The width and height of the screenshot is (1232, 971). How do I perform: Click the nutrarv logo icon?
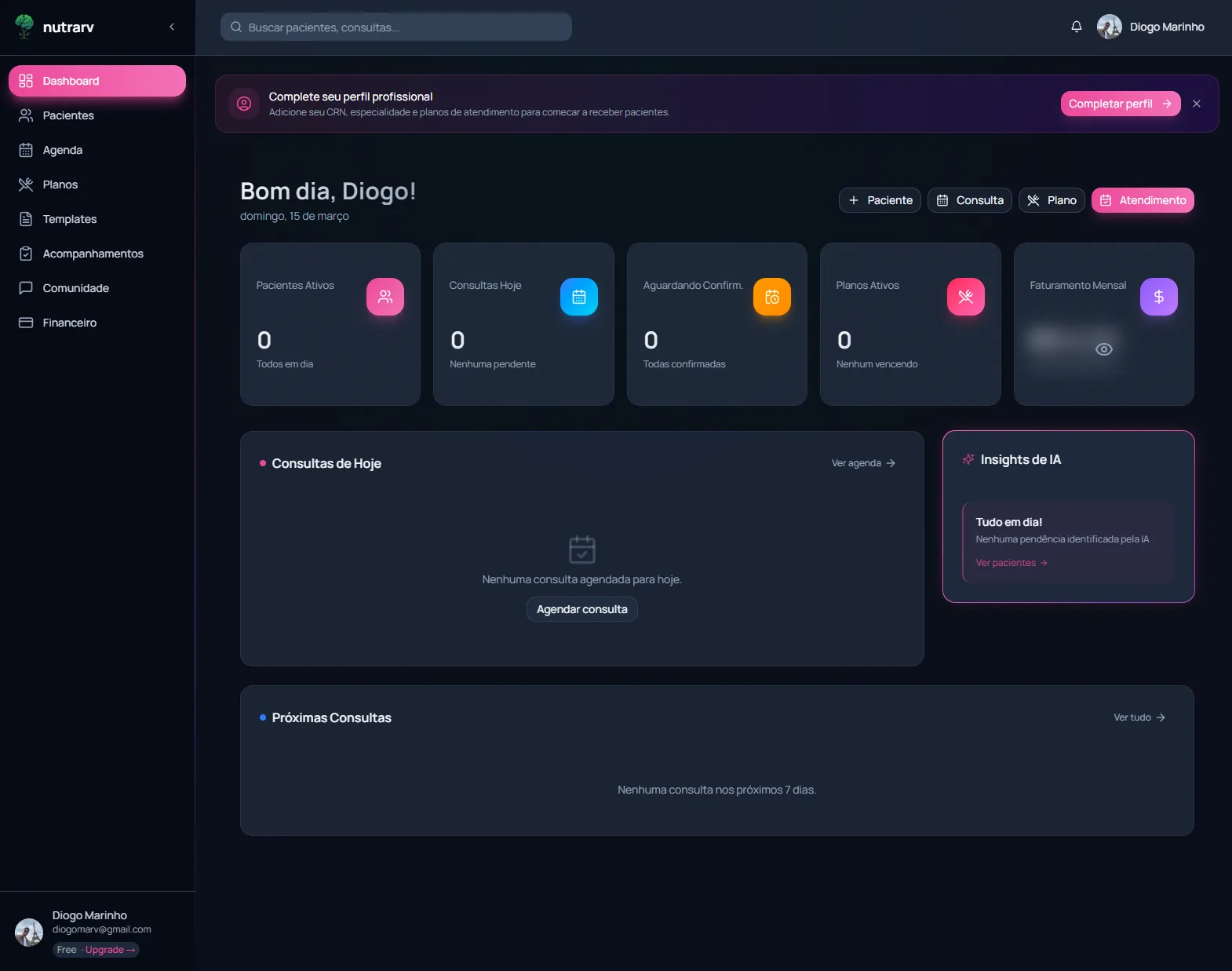24,27
